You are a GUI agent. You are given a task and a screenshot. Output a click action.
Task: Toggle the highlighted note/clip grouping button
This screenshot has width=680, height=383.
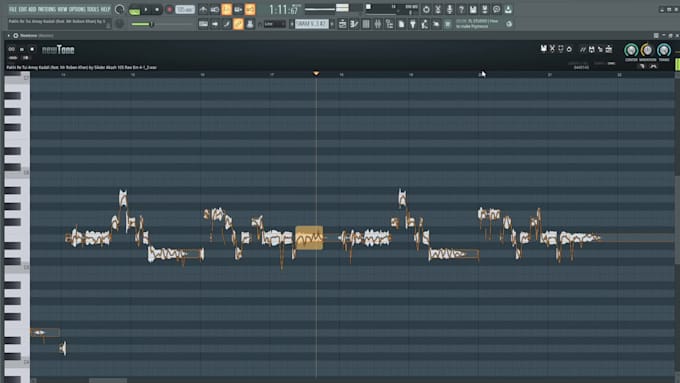(238, 24)
